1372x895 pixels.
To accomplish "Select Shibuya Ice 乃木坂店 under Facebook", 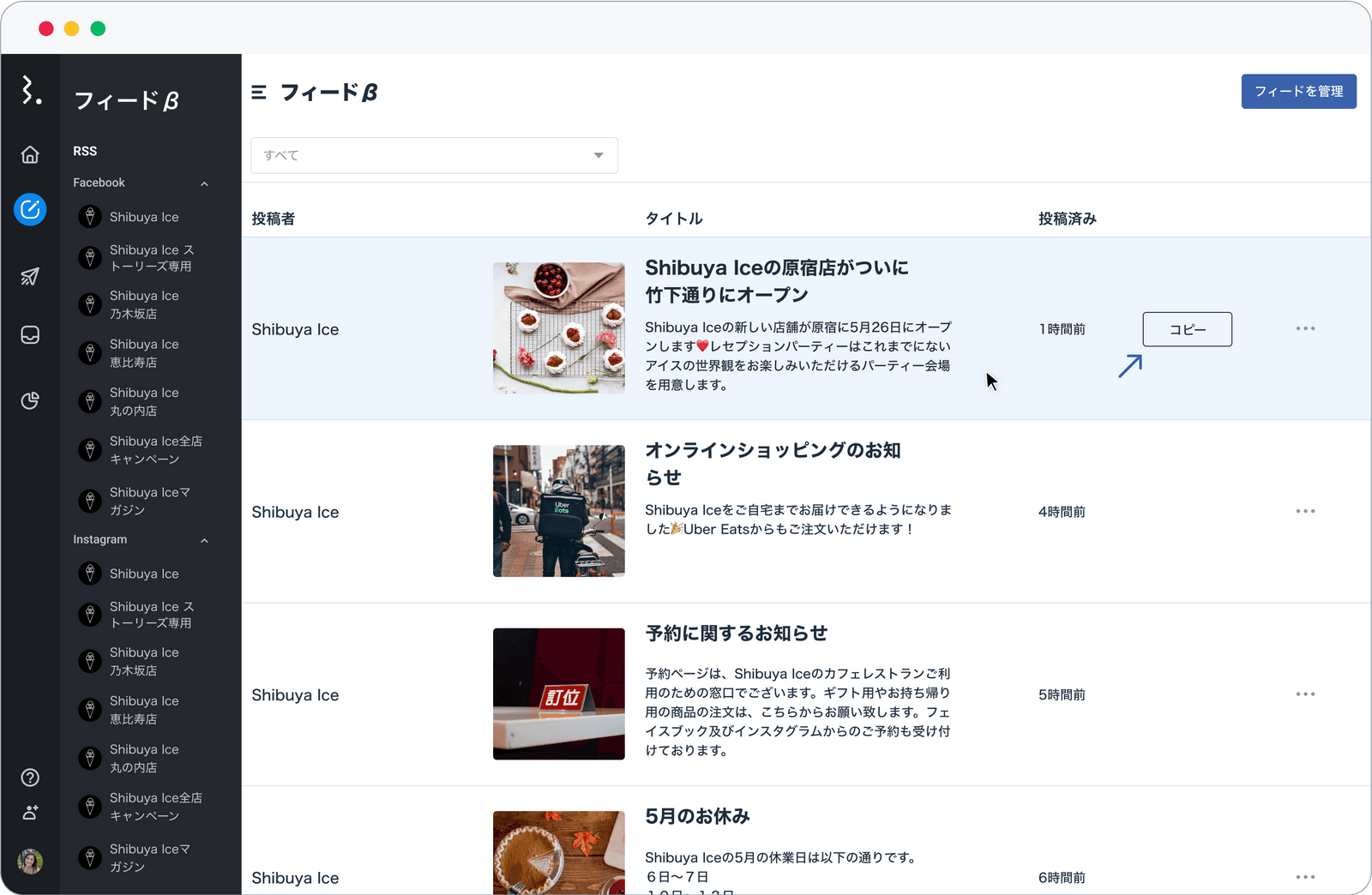I will point(144,304).
